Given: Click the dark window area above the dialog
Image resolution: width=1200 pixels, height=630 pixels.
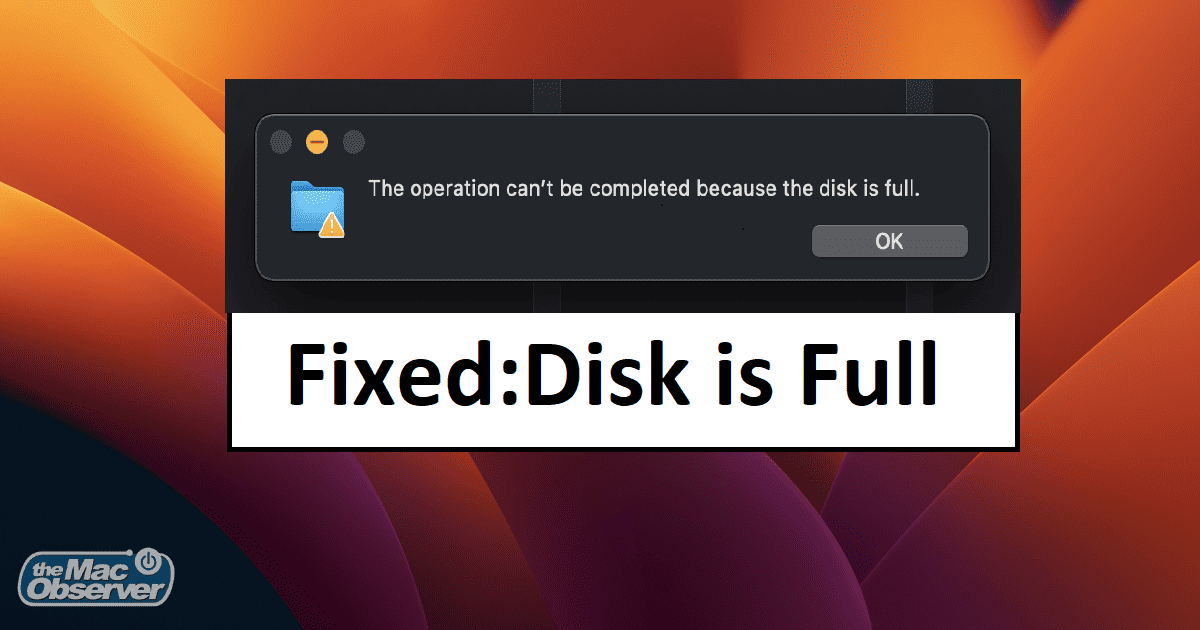Looking at the screenshot, I should (x=620, y=95).
